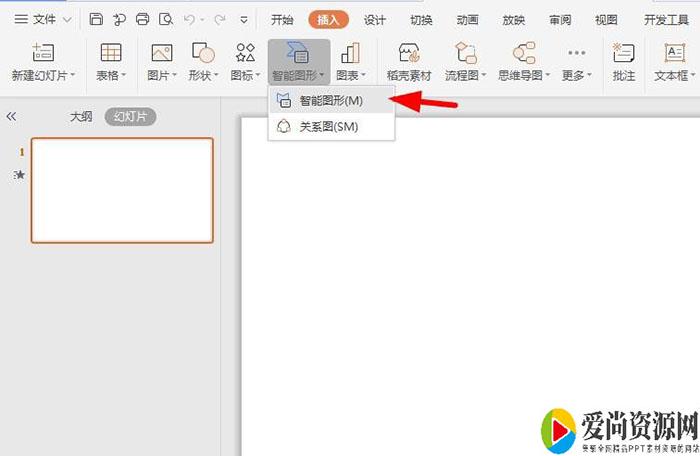Click the 新建幻灯片 icon
The height and width of the screenshot is (456, 700).
(x=43, y=53)
